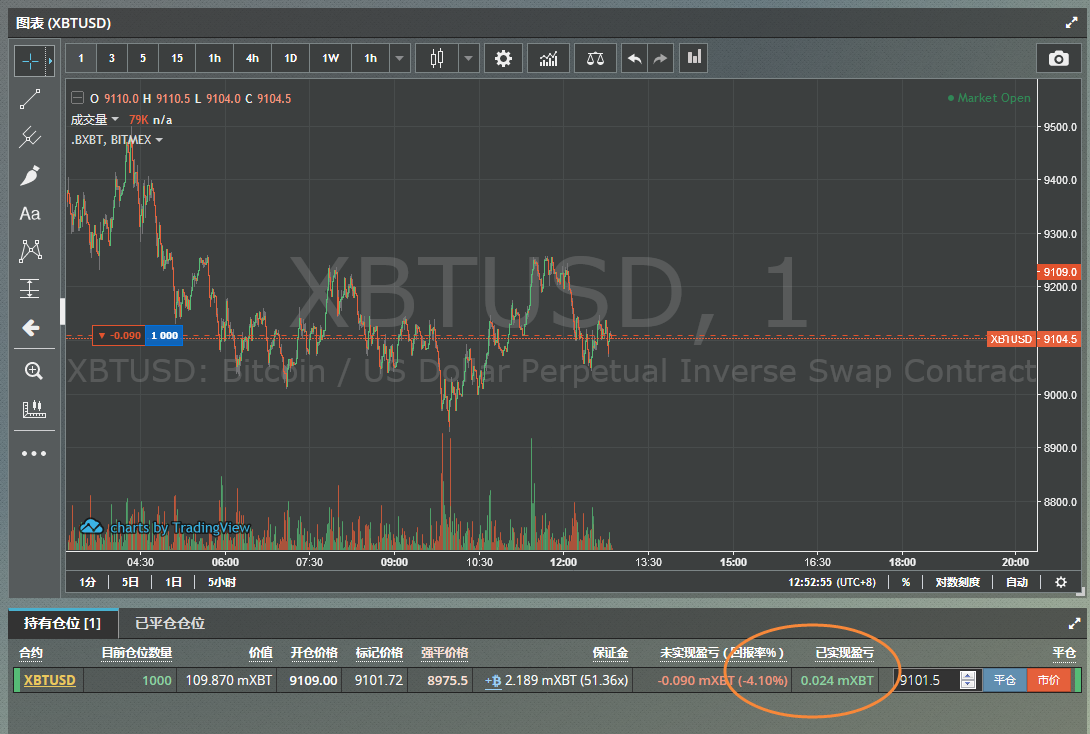Select the XABCD pattern tool
This screenshot has width=1090, height=734.
30,251
